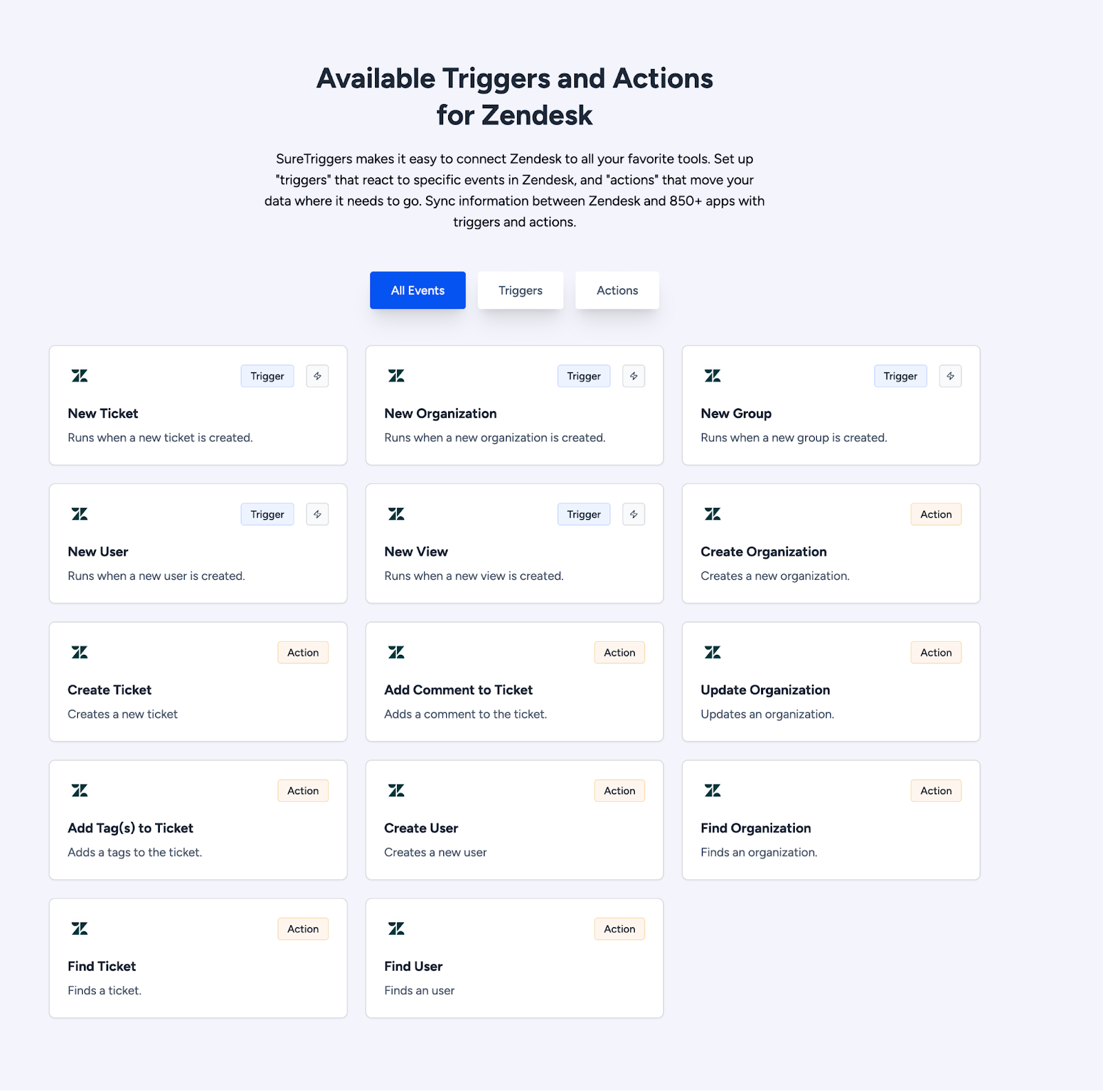Click Zendesk logo on Create Ticket card

[80, 652]
